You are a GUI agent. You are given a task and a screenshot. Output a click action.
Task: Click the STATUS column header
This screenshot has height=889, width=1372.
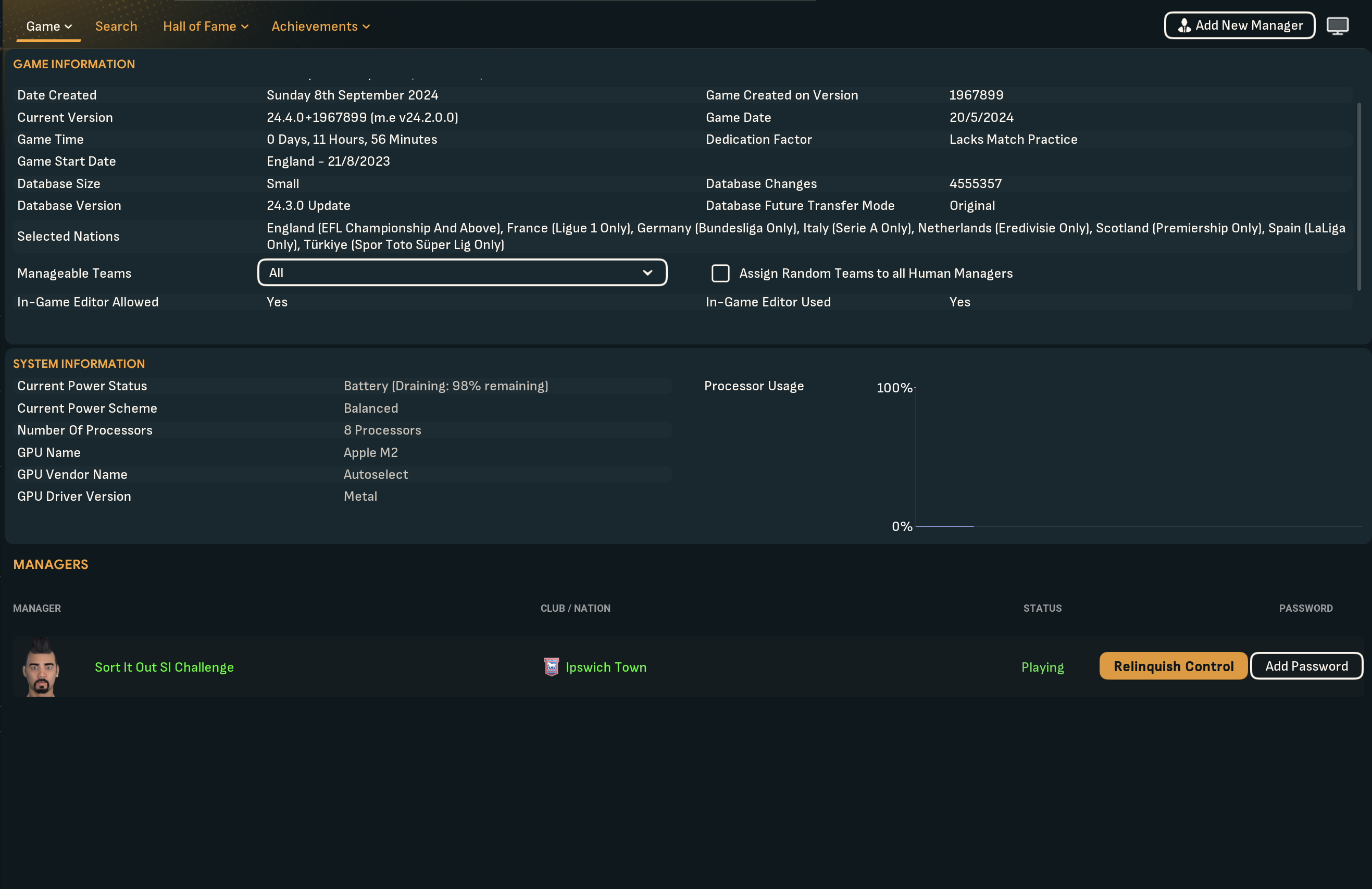pos(1042,608)
